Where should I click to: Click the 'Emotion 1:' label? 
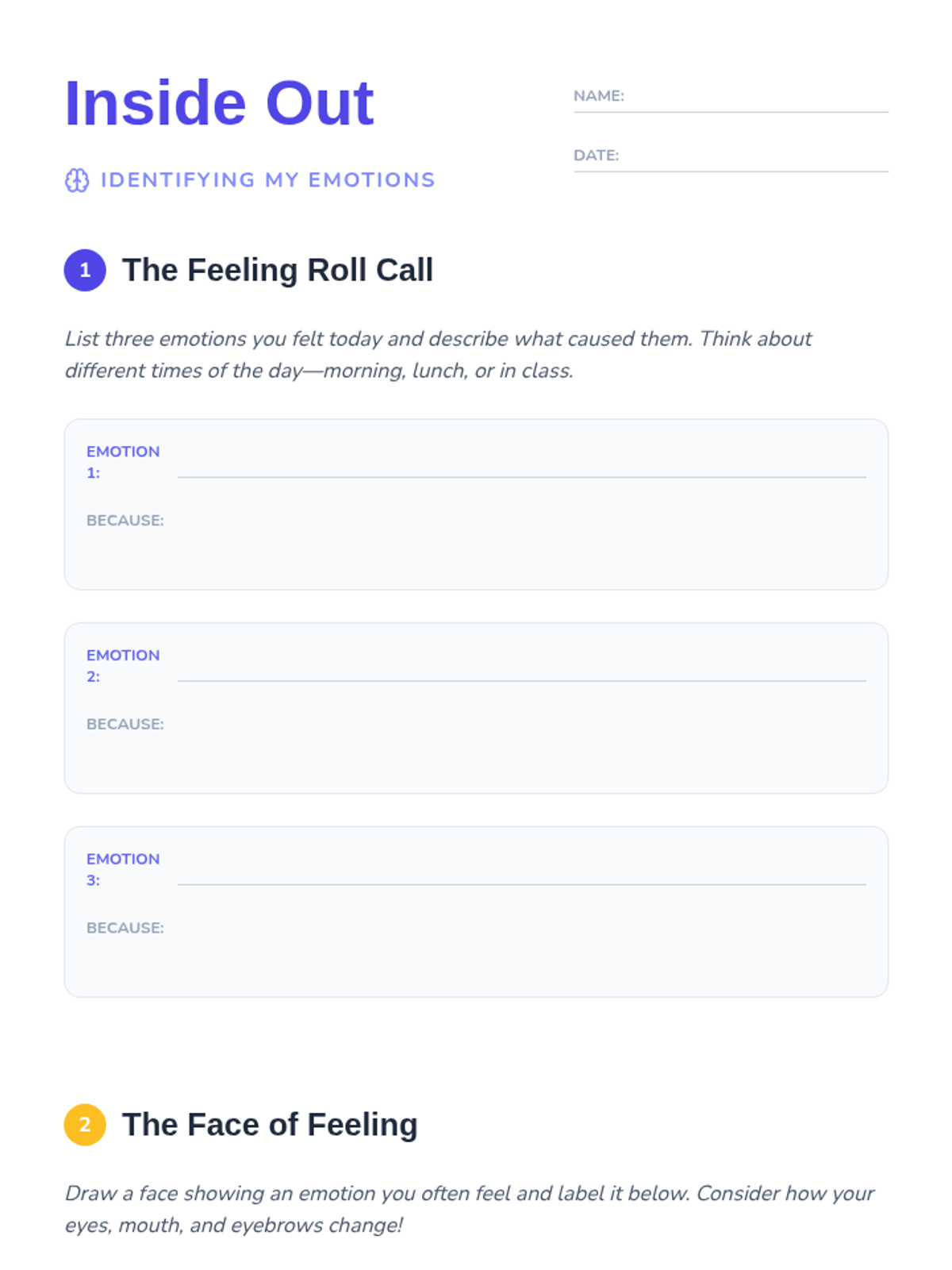[x=123, y=462]
